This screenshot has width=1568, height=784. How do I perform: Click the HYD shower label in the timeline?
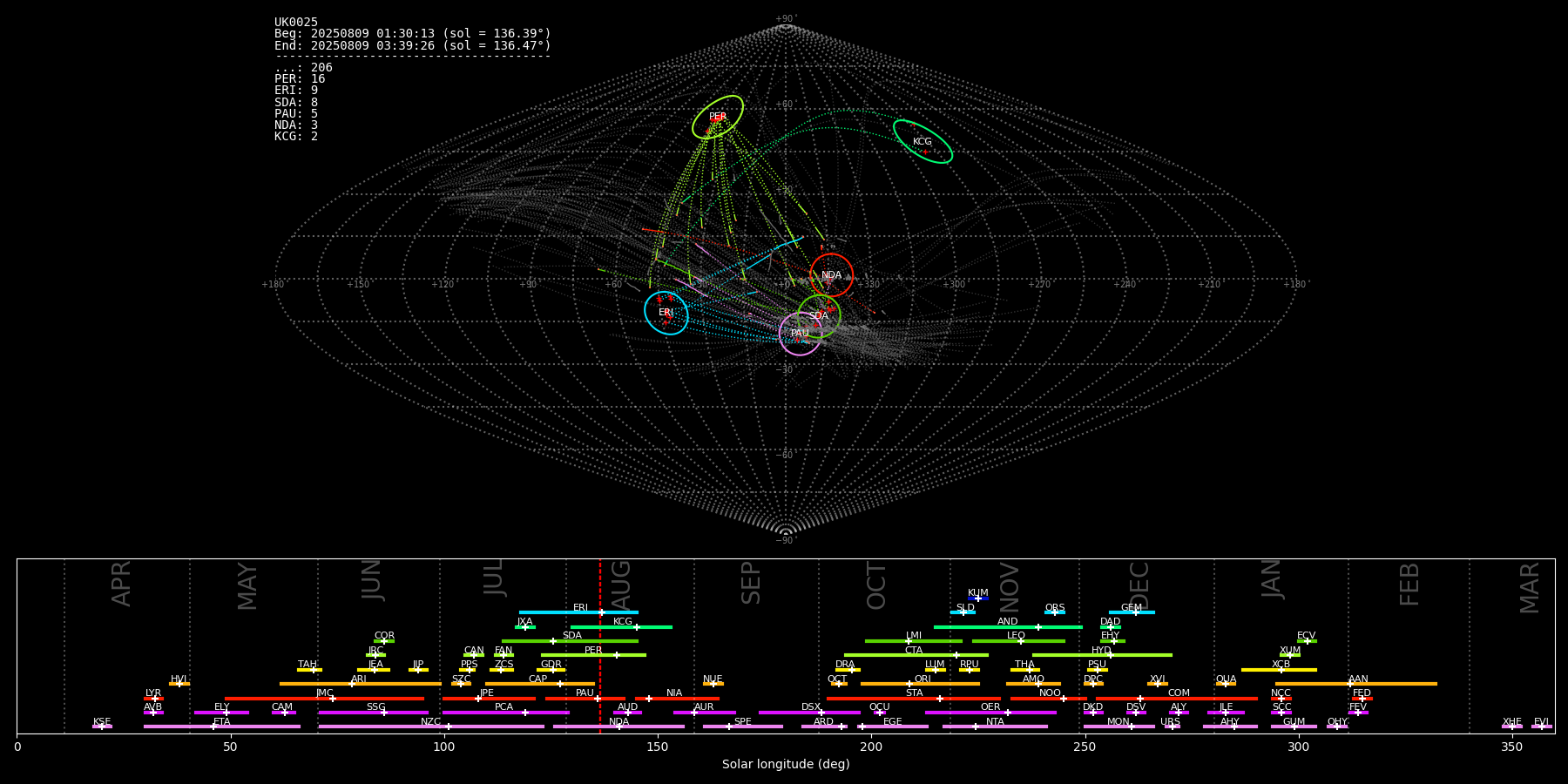coord(1102,651)
